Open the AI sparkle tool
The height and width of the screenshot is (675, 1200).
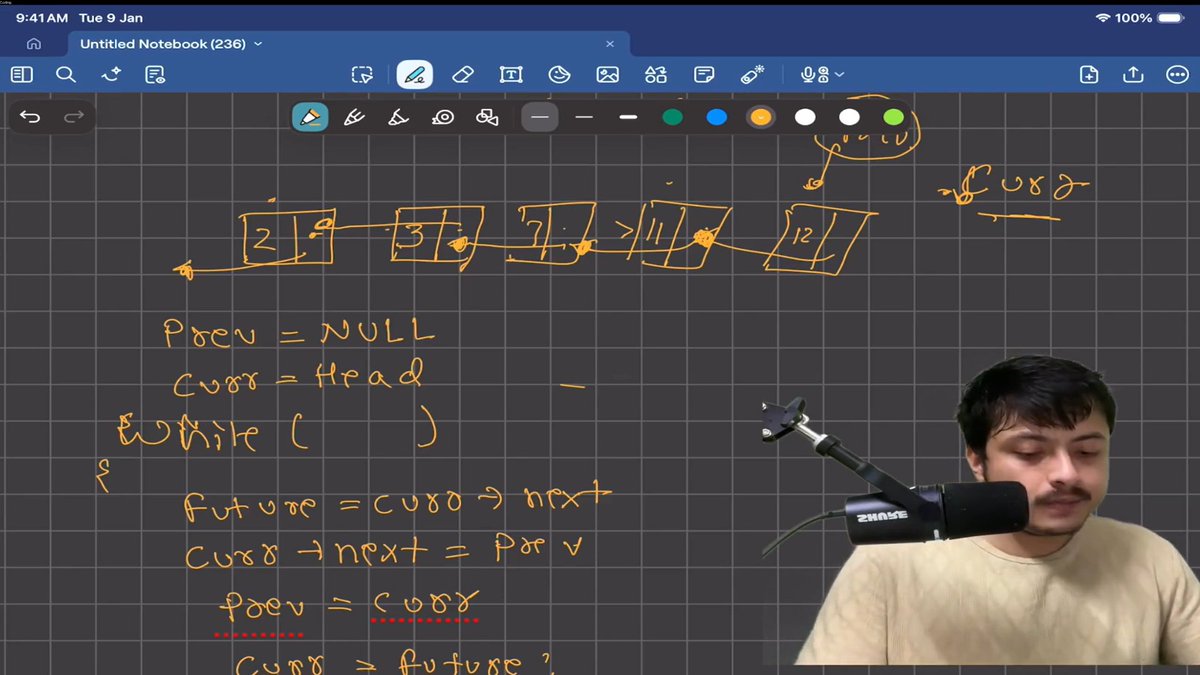point(111,74)
